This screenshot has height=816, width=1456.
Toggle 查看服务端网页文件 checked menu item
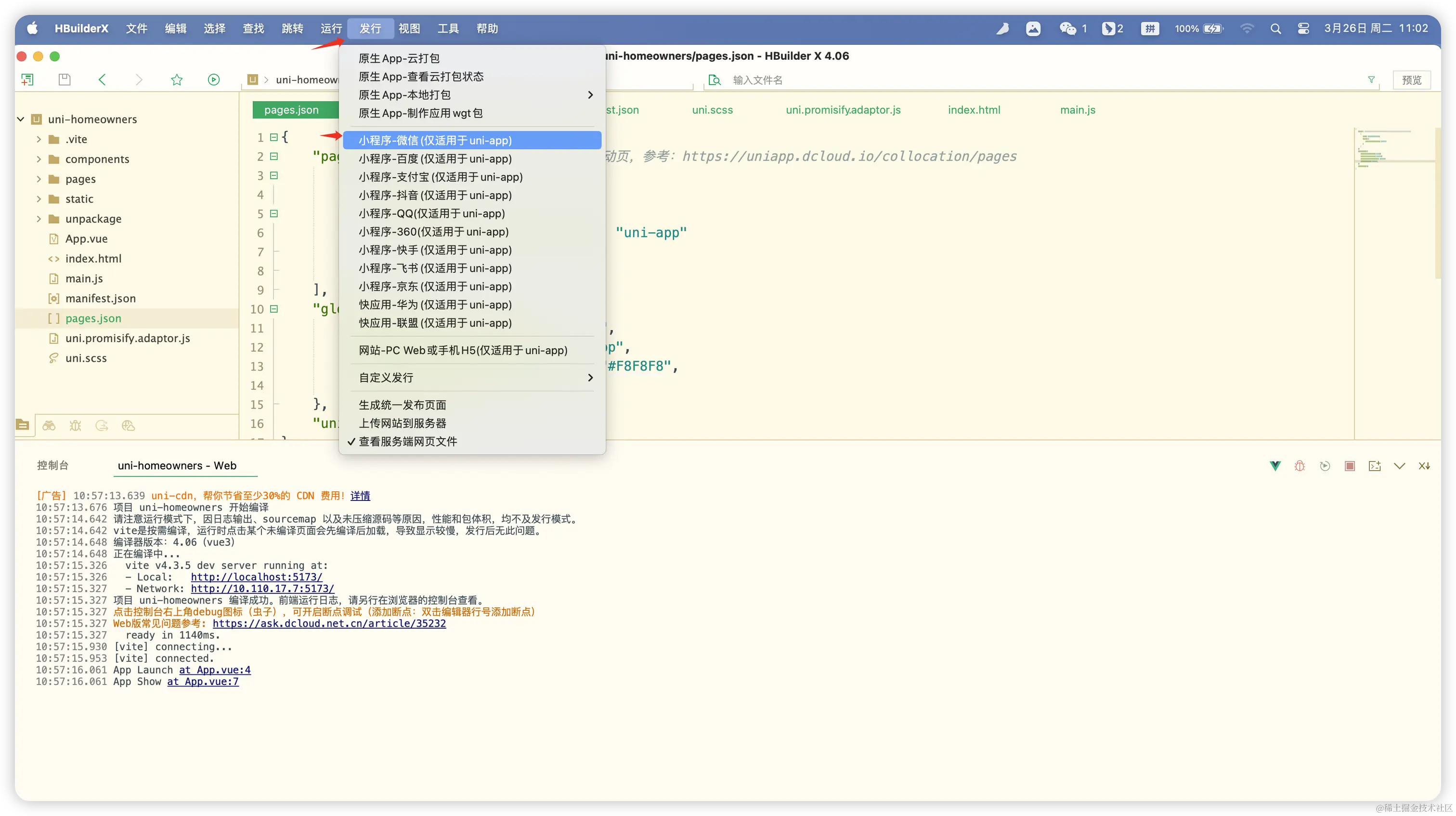[407, 442]
